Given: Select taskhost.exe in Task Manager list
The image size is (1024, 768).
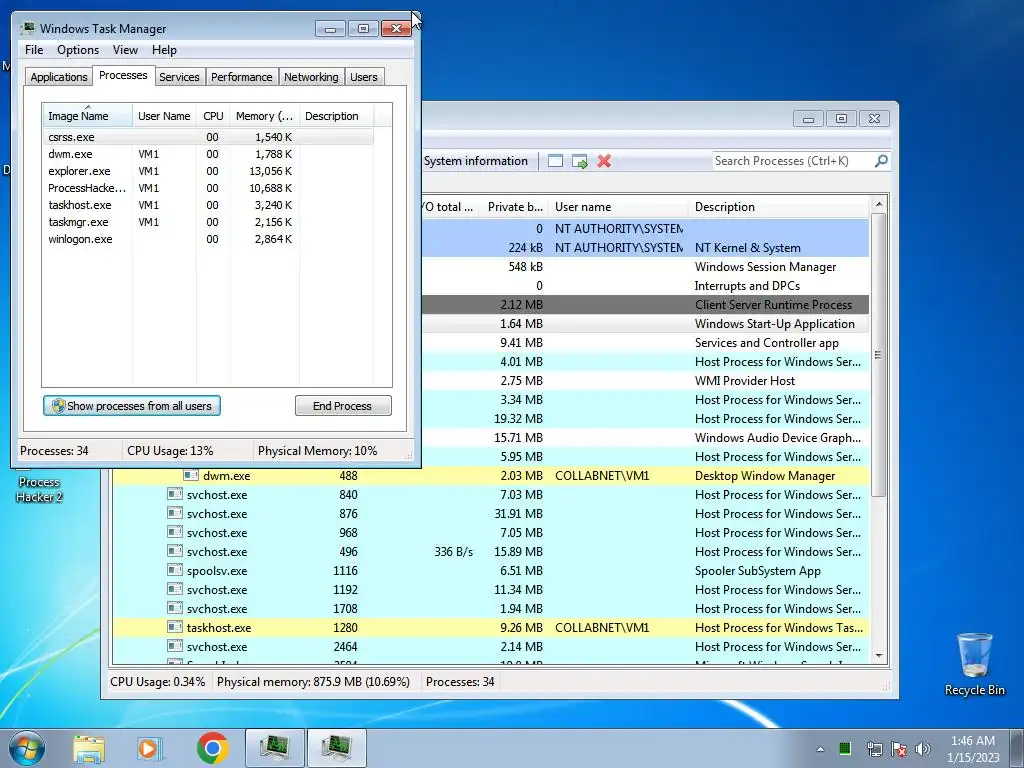Looking at the screenshot, I should click(x=208, y=205).
